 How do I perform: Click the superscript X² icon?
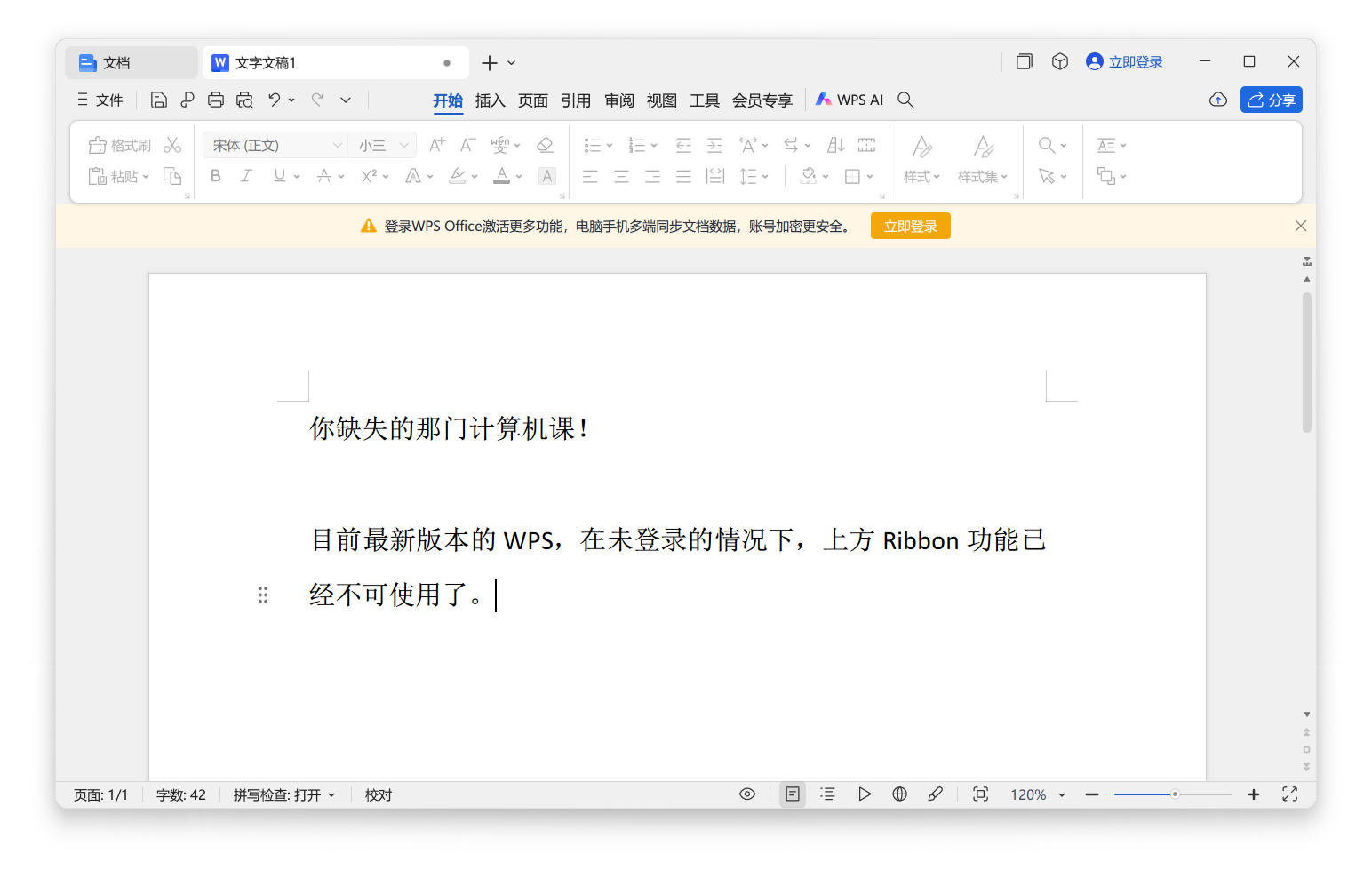370,176
